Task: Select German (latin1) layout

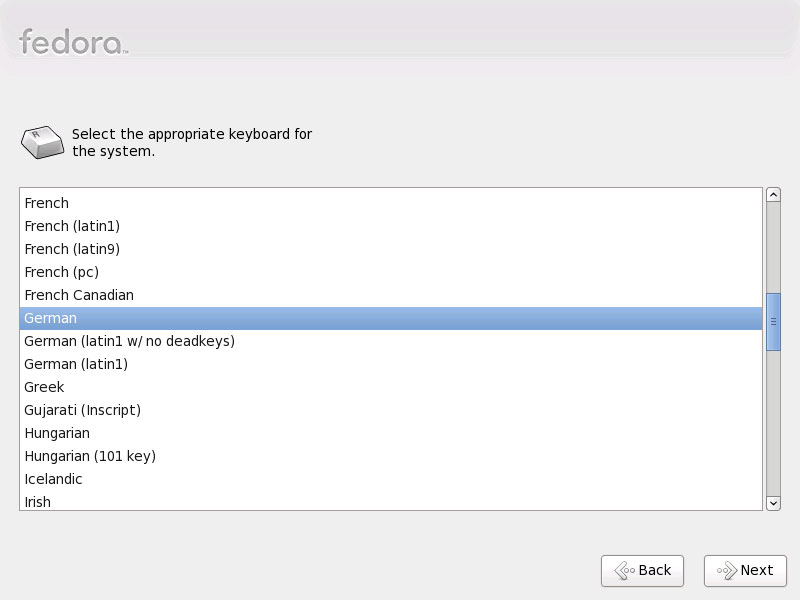Action: point(391,364)
